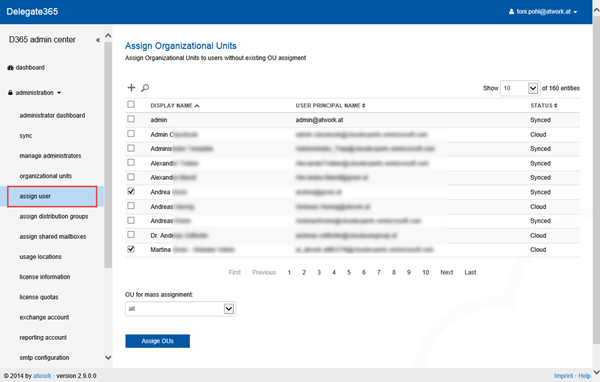
Task: Sort by User Principal Name arrows
Action: tap(364, 106)
